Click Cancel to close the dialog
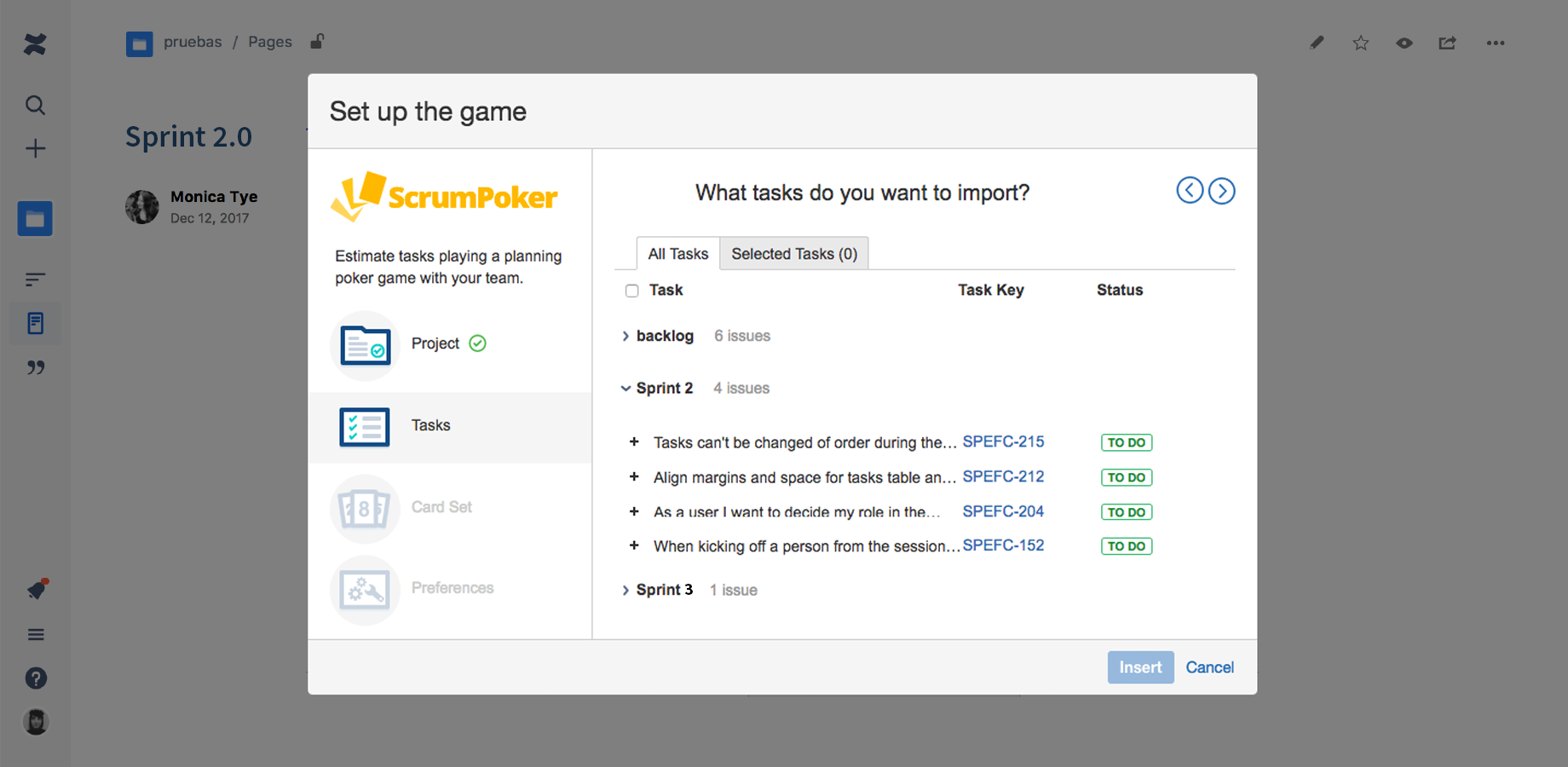 (x=1209, y=667)
